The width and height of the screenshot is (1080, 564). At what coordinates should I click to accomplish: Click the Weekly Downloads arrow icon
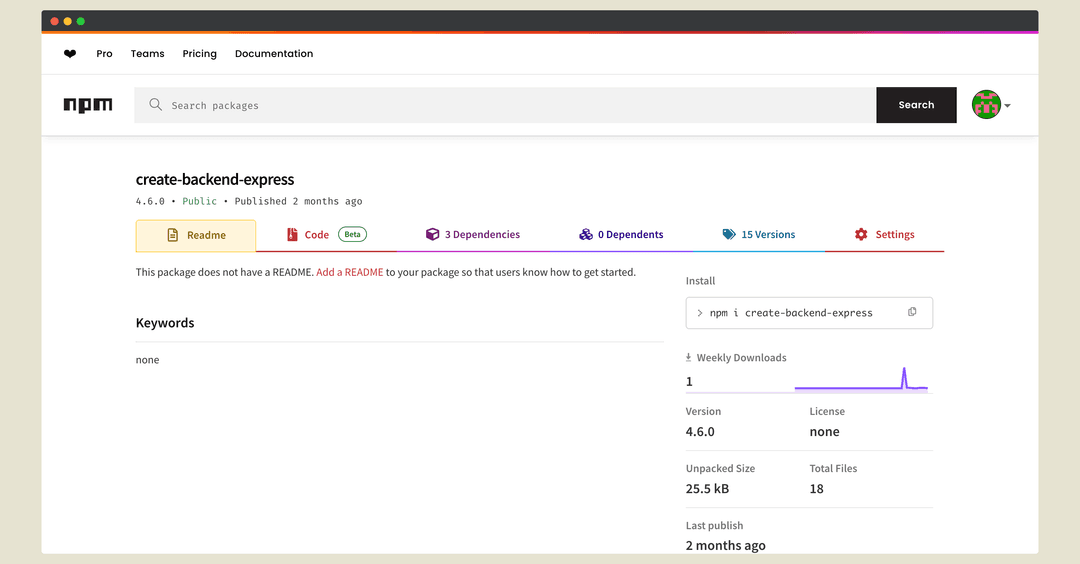pyautogui.click(x=688, y=357)
